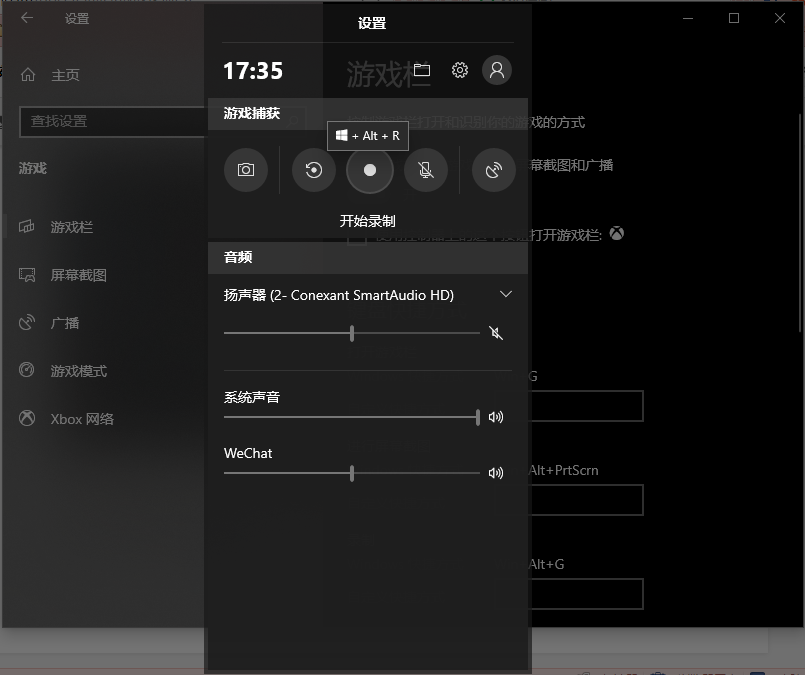805x675 pixels.
Task: Toggle the microphone while recording
Action: point(426,170)
